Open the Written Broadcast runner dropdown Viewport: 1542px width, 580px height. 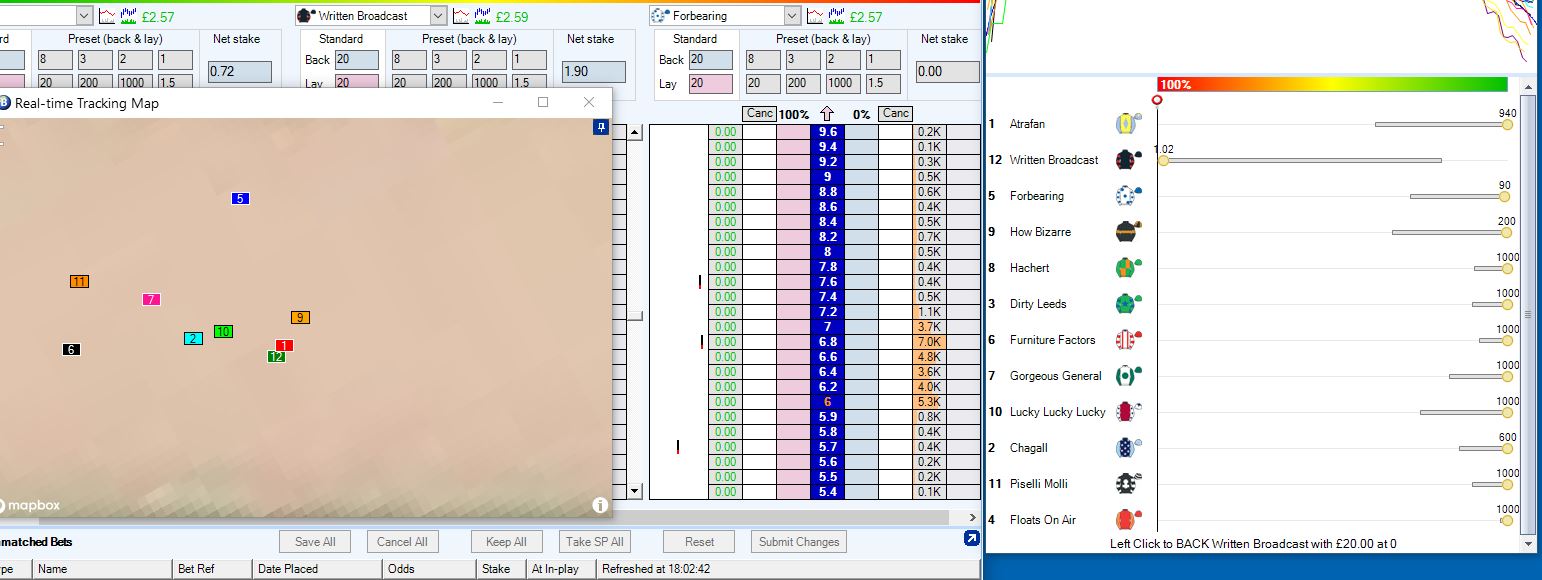(x=438, y=16)
